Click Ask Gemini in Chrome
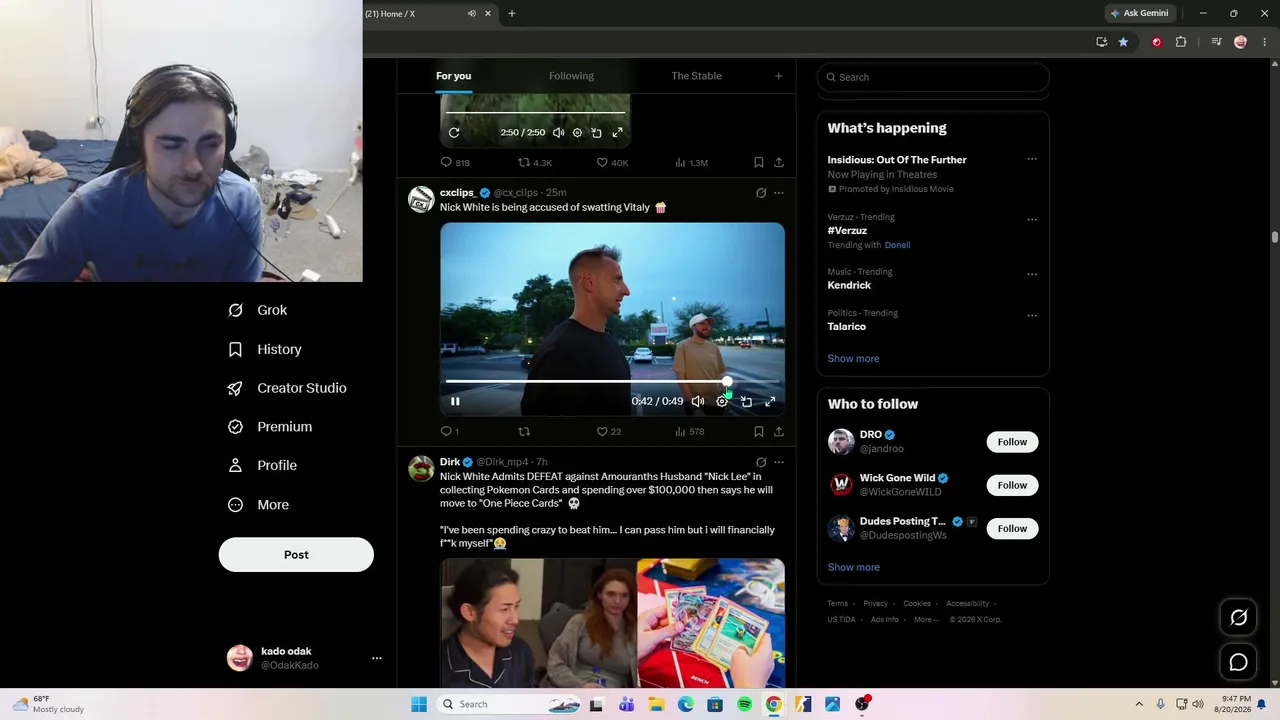This screenshot has height=720, width=1280. [x=1139, y=13]
